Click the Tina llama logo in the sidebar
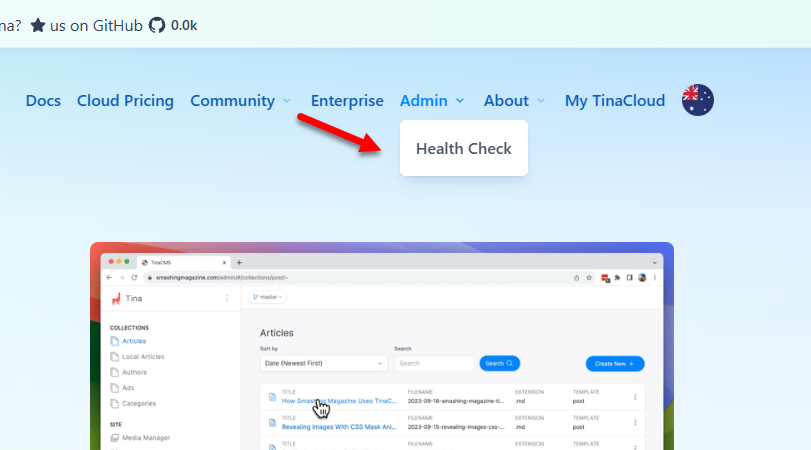Viewport: 811px width, 450px height. (116, 298)
